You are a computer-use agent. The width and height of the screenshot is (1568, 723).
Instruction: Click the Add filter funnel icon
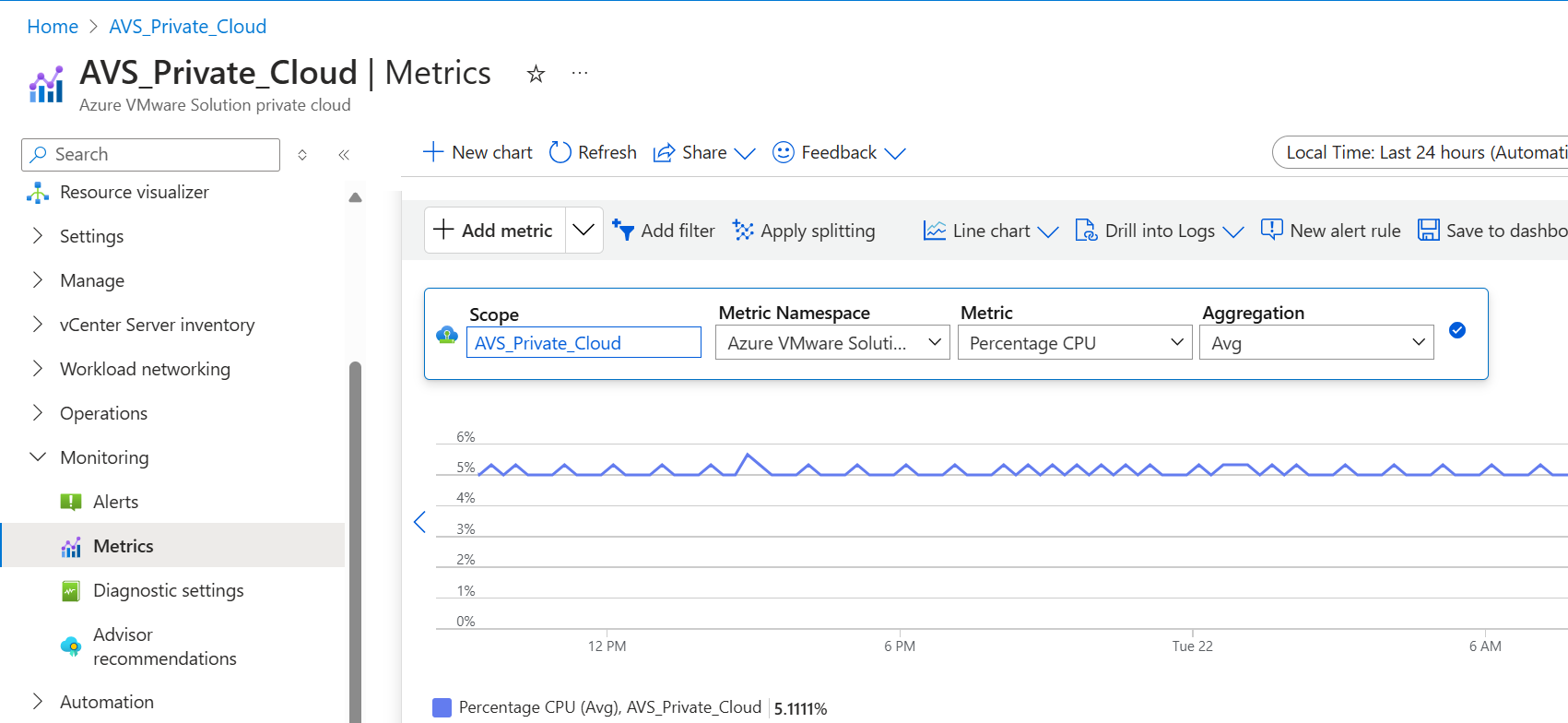coord(624,231)
